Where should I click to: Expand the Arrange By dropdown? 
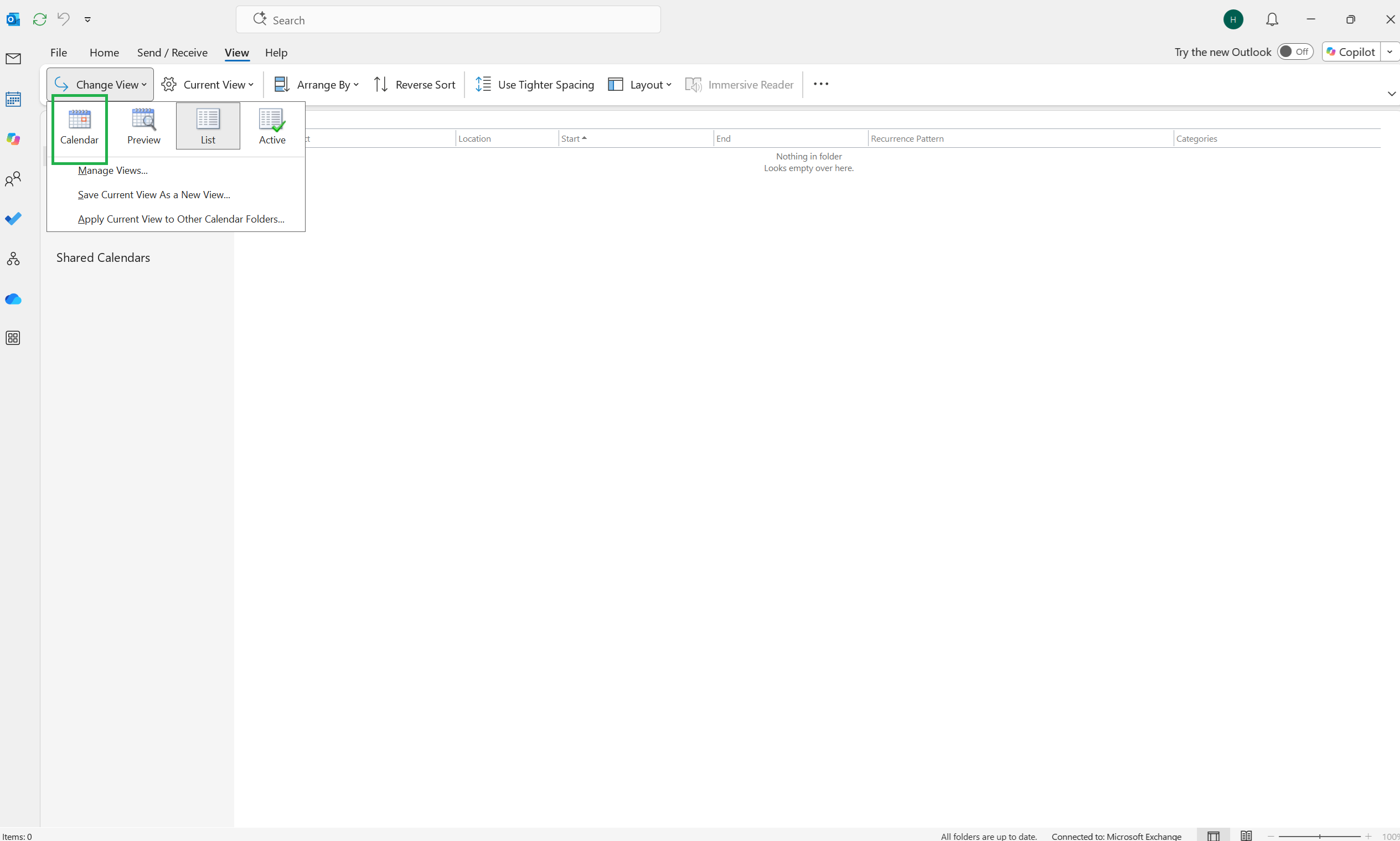(316, 85)
